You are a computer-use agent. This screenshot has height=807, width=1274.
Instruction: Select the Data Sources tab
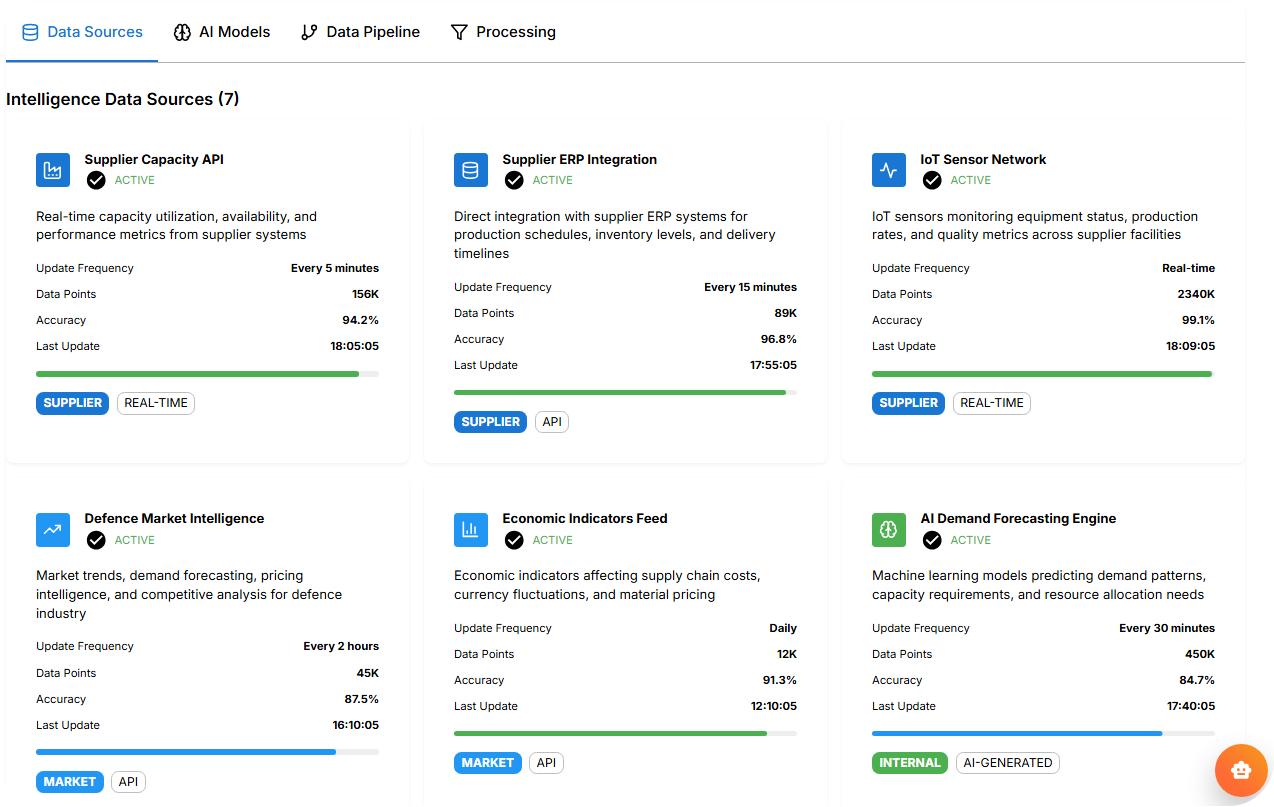tap(82, 32)
